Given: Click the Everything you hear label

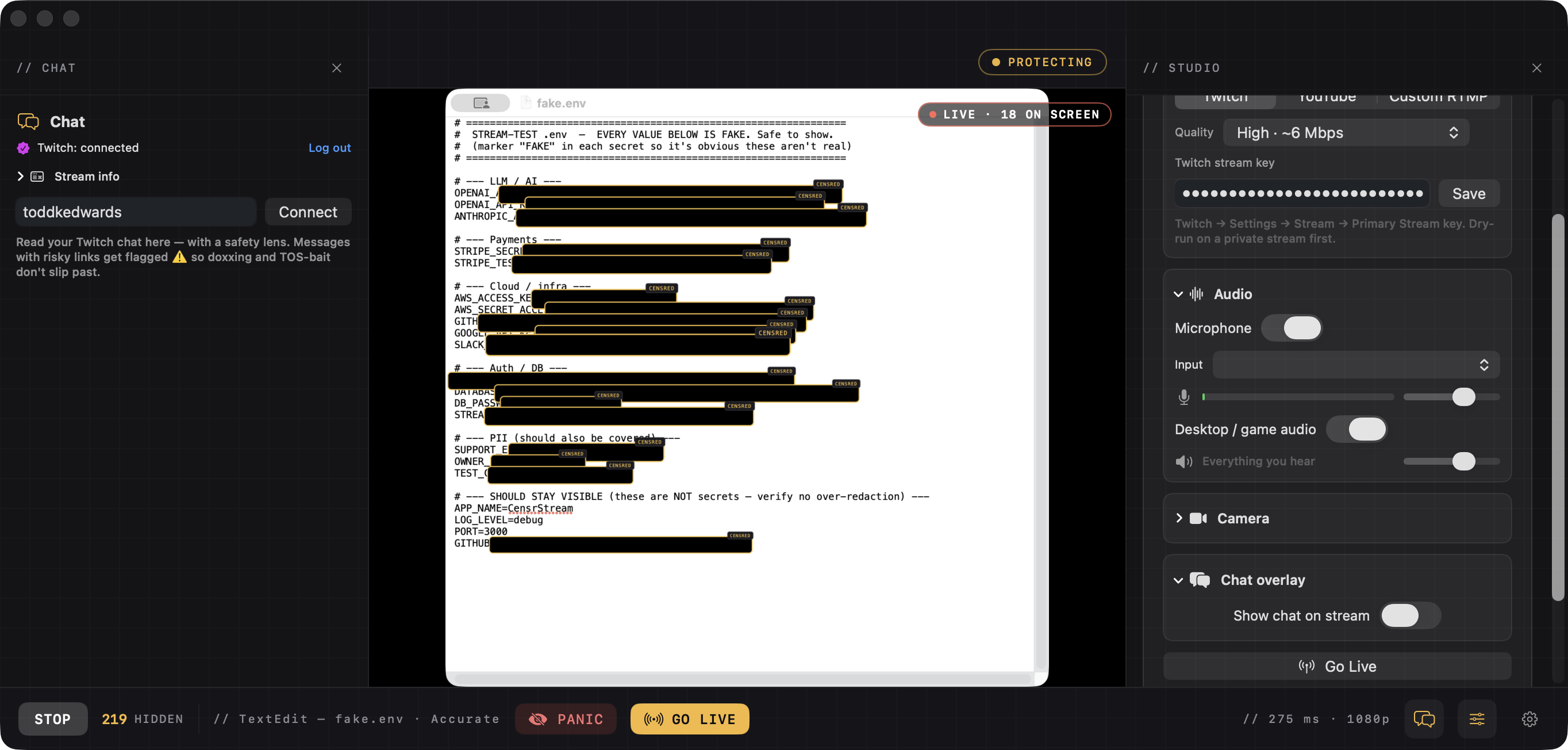Looking at the screenshot, I should click(1258, 462).
